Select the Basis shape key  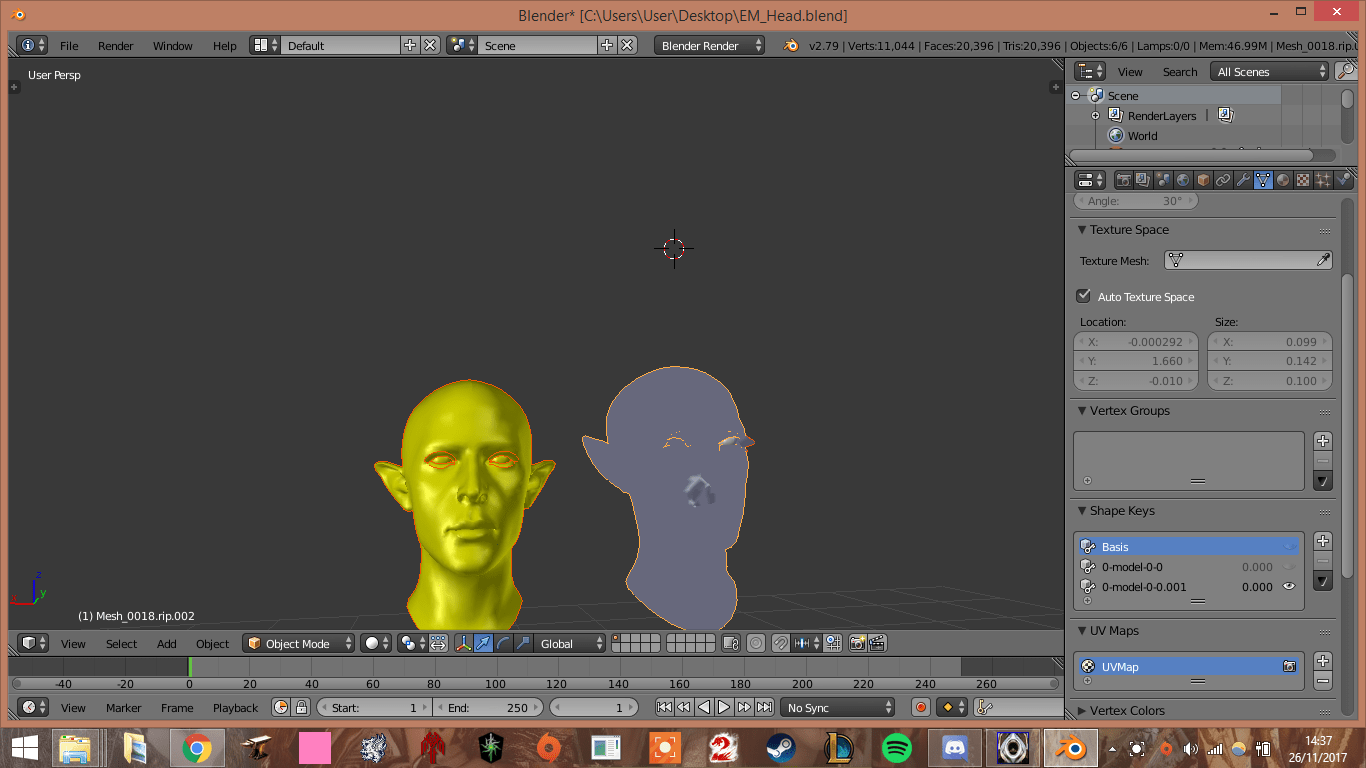click(1160, 546)
